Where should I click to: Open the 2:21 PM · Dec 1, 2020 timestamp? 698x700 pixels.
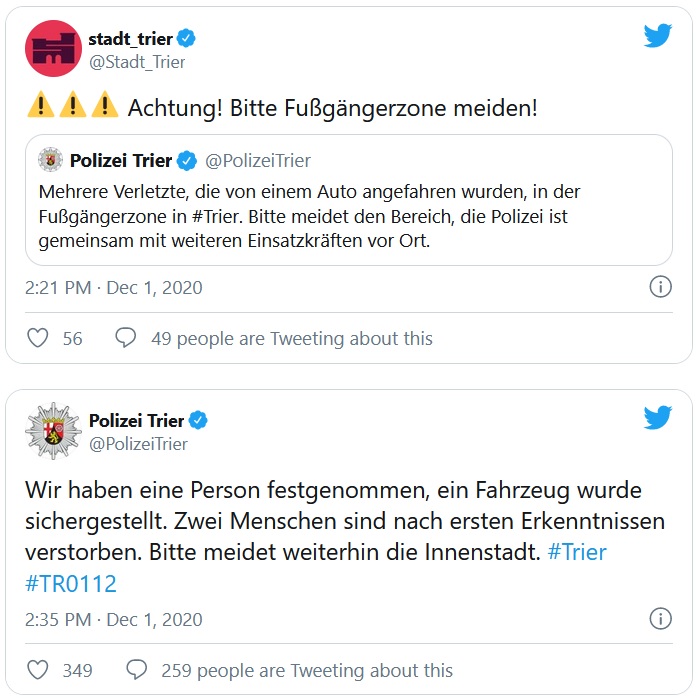(x=114, y=288)
